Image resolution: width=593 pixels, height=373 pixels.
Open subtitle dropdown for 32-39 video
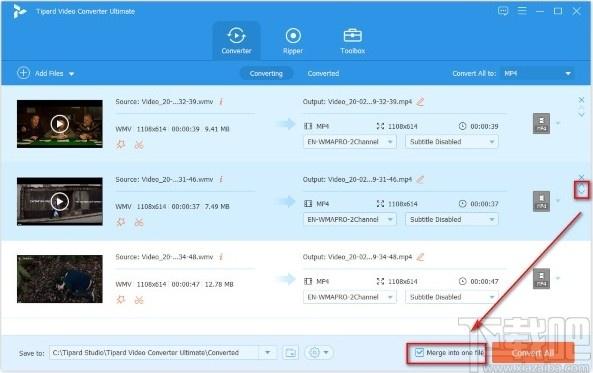[x=452, y=142]
